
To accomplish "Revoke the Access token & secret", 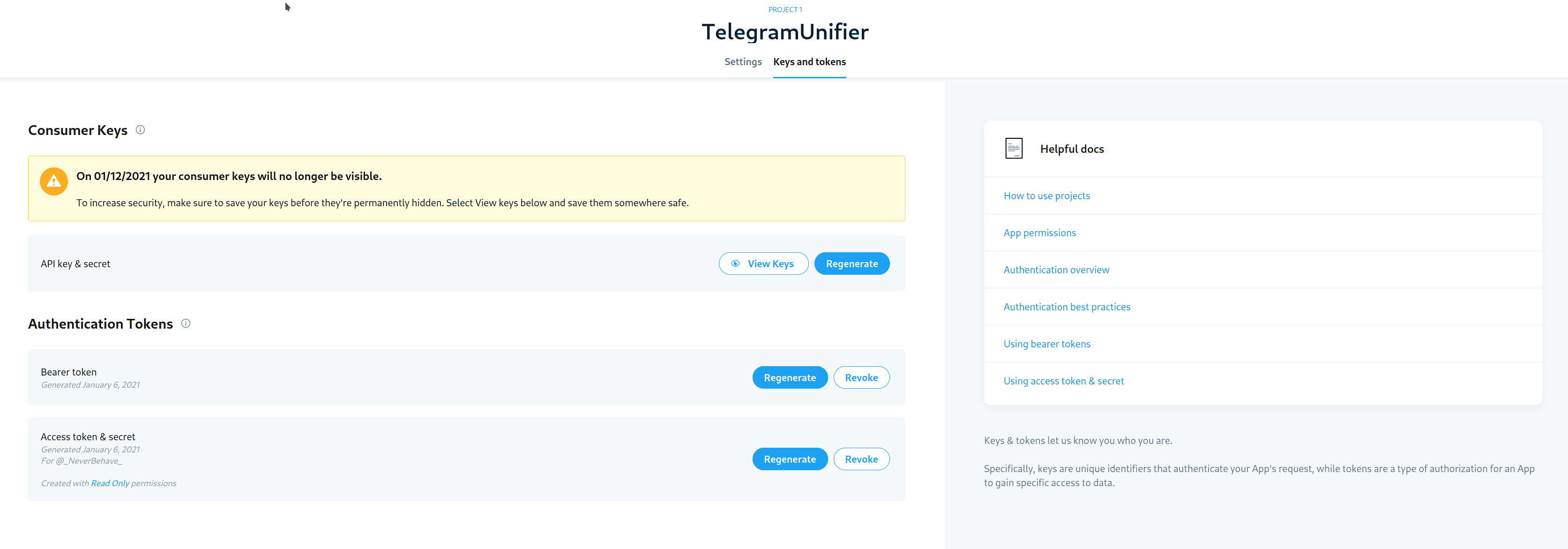I will coord(861,459).
